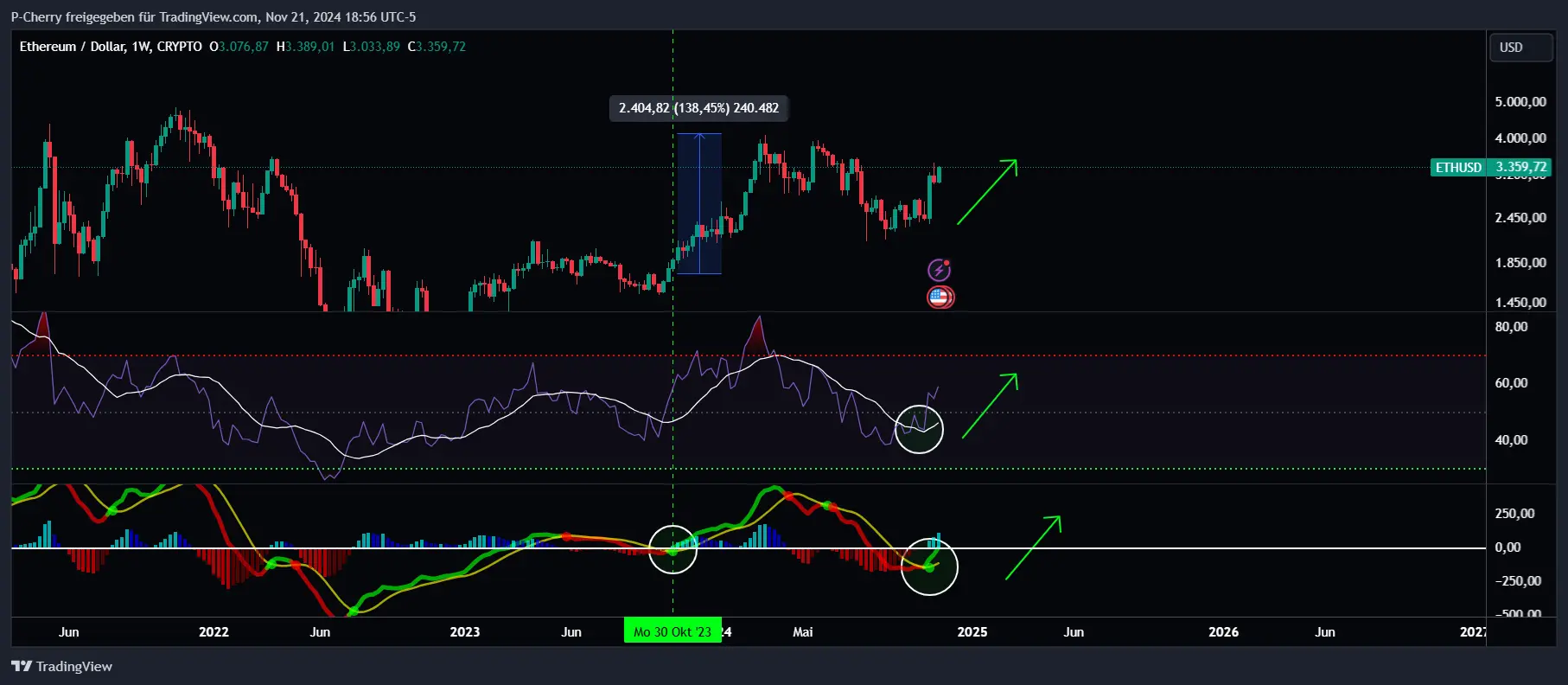Click the −250,00 MACD scale value

tap(1518, 580)
